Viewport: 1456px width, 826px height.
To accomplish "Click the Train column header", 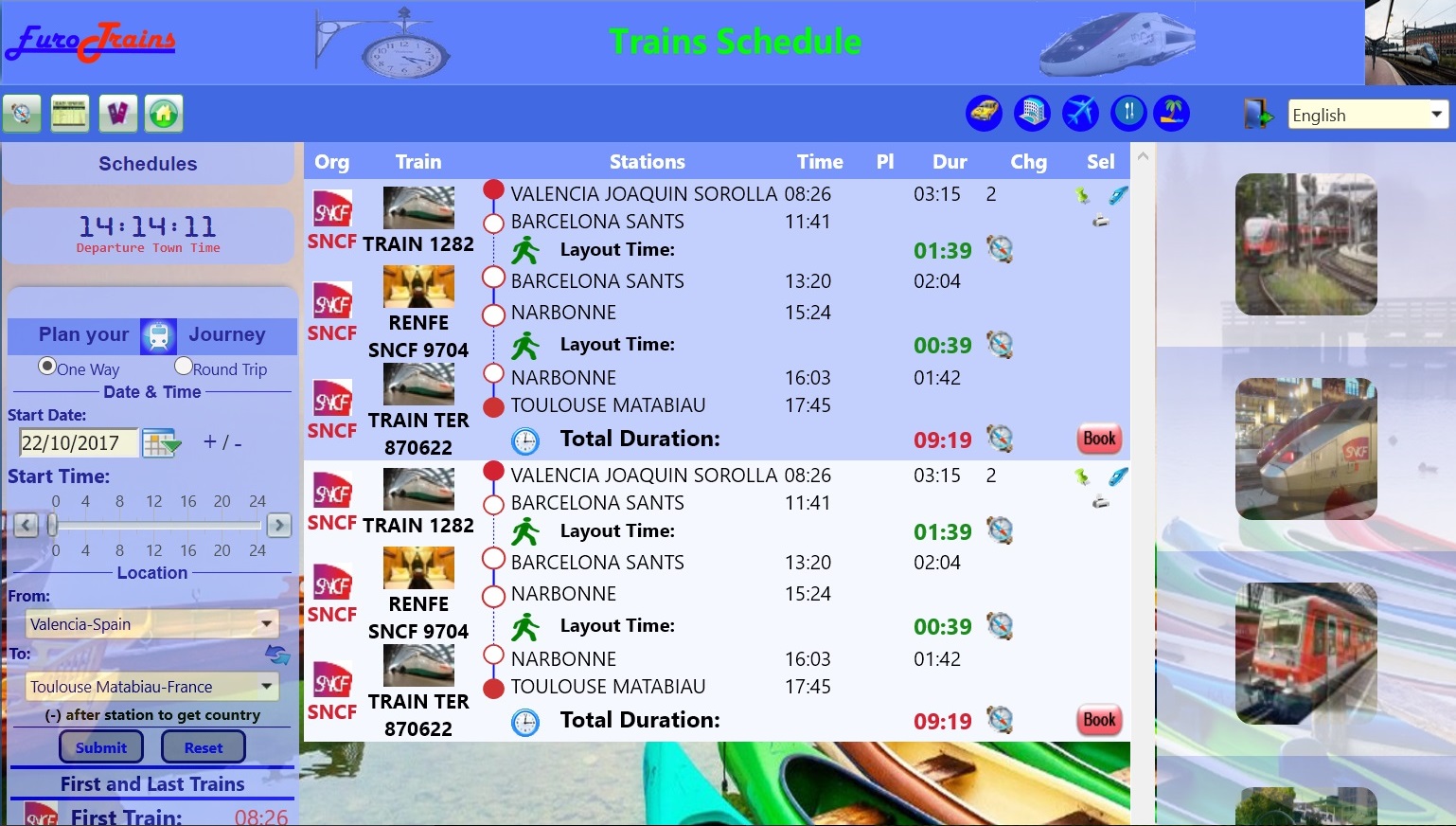I will point(418,162).
